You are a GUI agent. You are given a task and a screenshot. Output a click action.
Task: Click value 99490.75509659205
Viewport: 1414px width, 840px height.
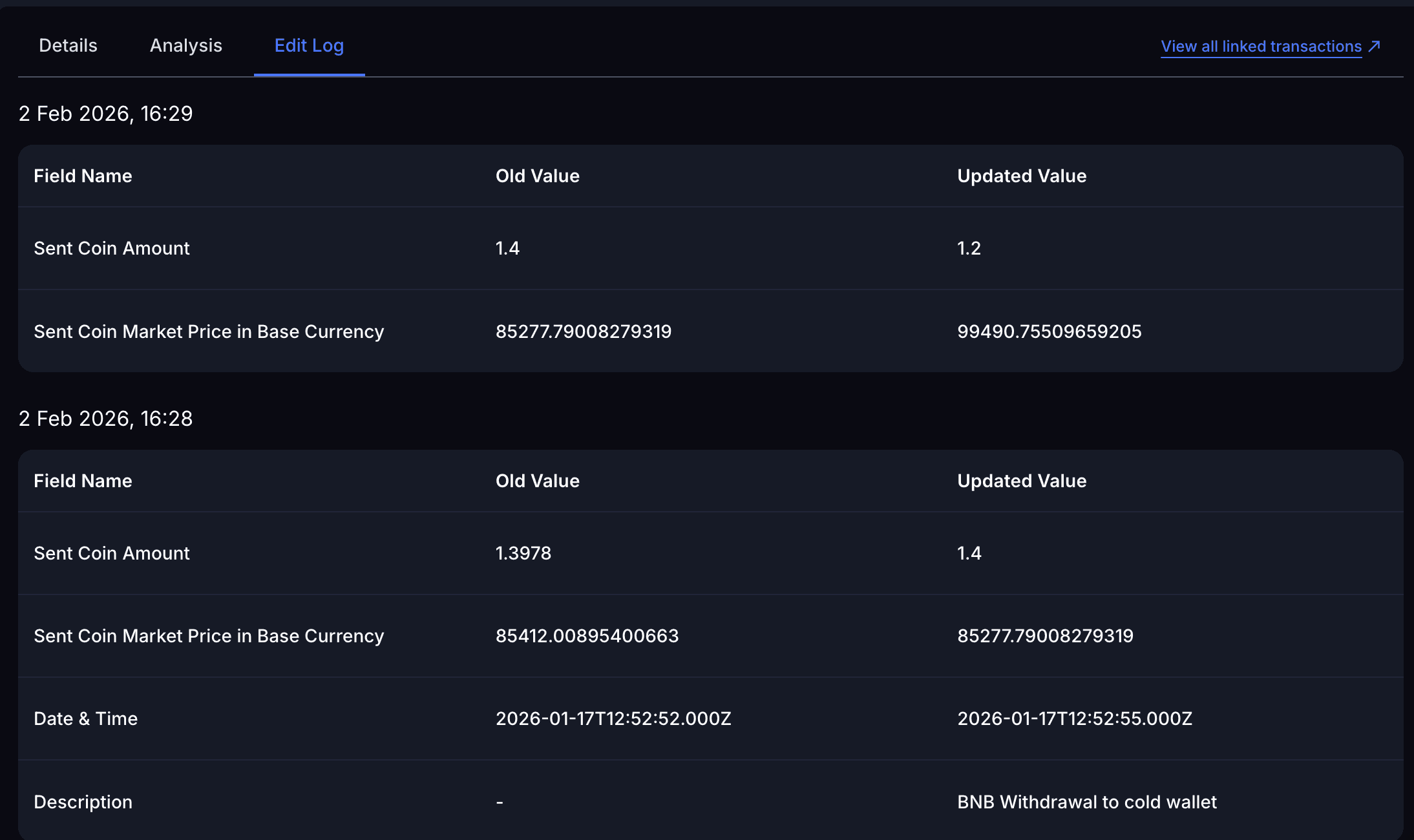click(x=1050, y=331)
